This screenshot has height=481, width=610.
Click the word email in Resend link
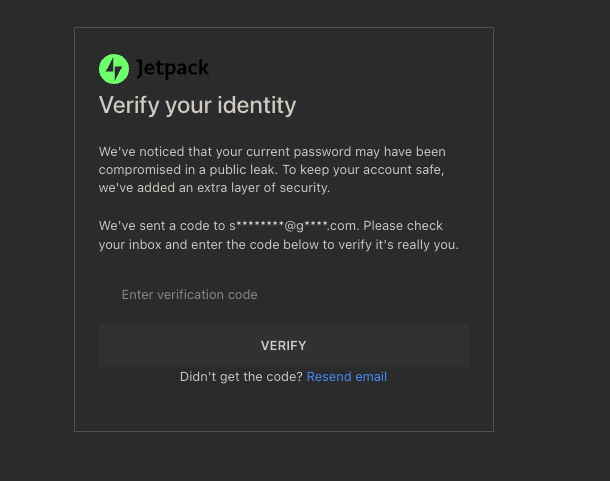pyautogui.click(x=371, y=377)
